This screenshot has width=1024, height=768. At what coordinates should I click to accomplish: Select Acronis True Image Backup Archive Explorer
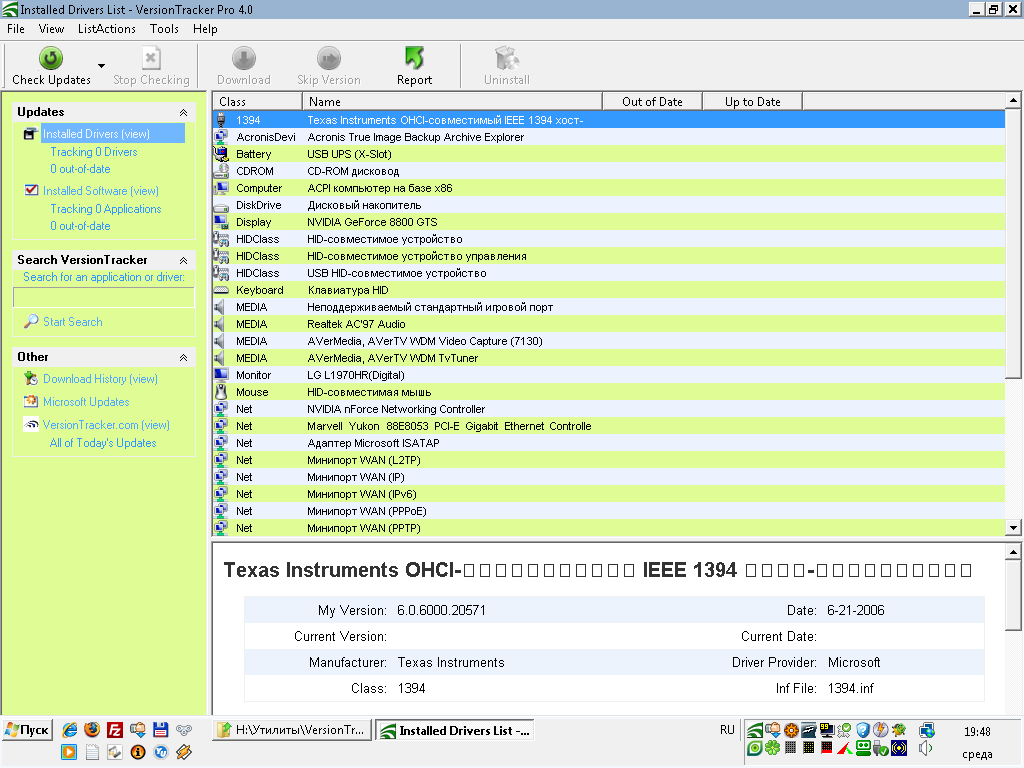[609, 137]
